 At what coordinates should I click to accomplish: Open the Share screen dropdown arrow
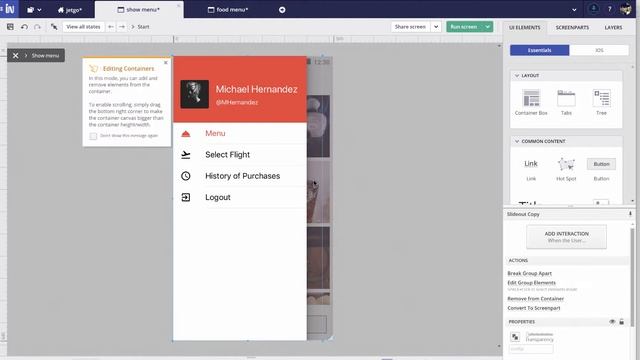pyautogui.click(x=436, y=27)
